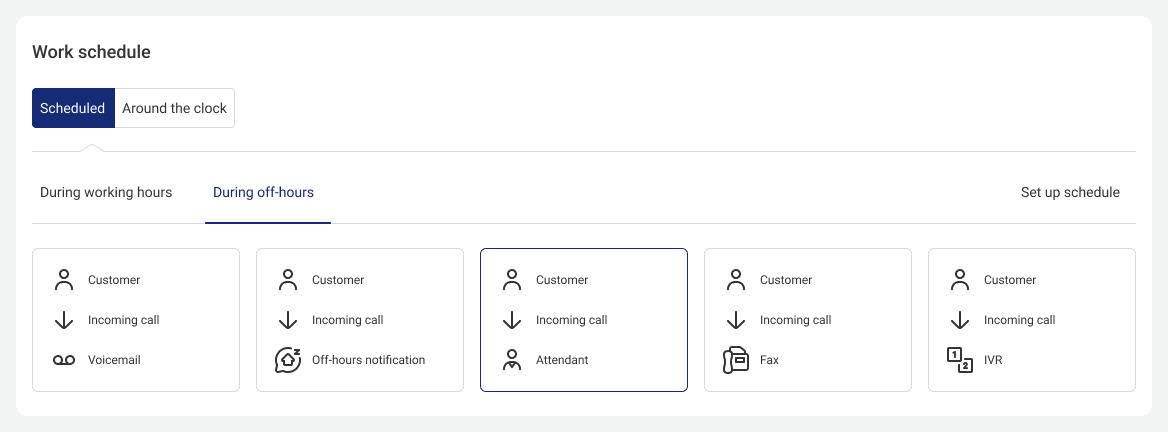Click incoming call arrow in Attendant card
The height and width of the screenshot is (432, 1168).
click(x=512, y=320)
